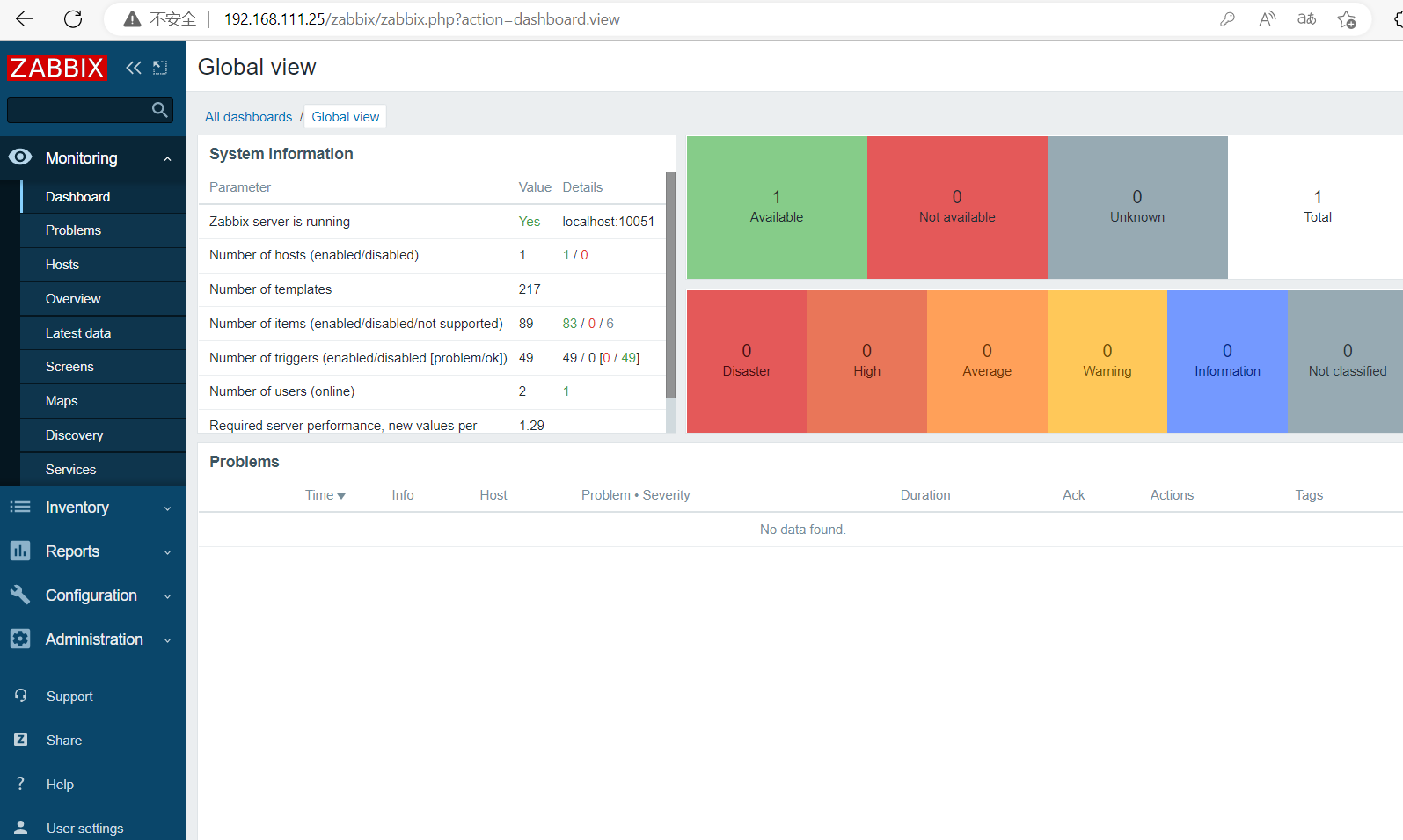The height and width of the screenshot is (840, 1403).
Task: Click the Total hosts tile
Action: (1317, 208)
